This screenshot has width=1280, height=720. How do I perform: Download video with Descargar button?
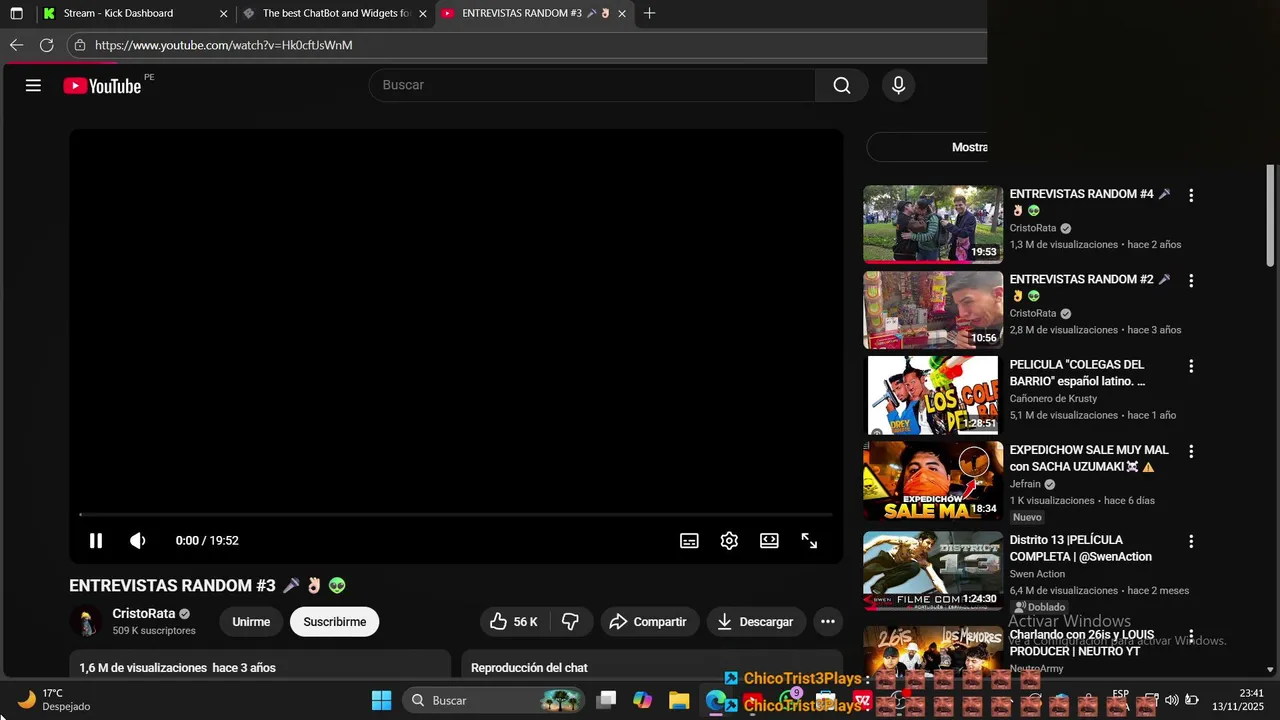click(755, 621)
